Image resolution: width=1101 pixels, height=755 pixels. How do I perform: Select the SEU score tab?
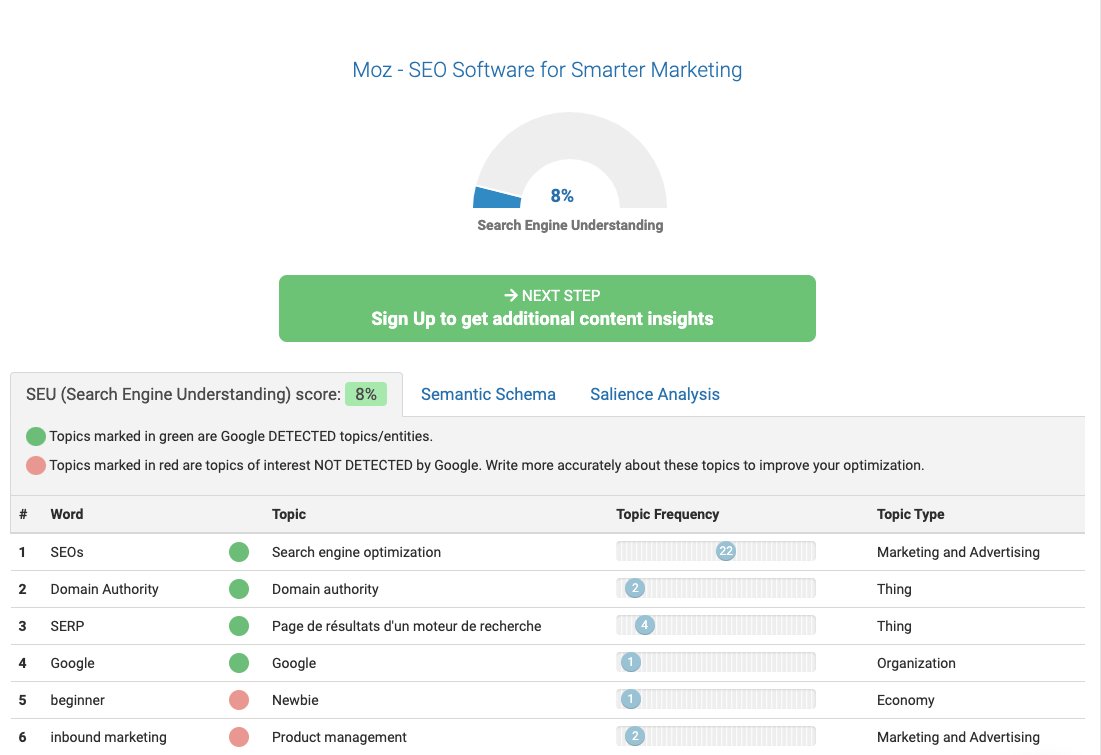tap(206, 394)
